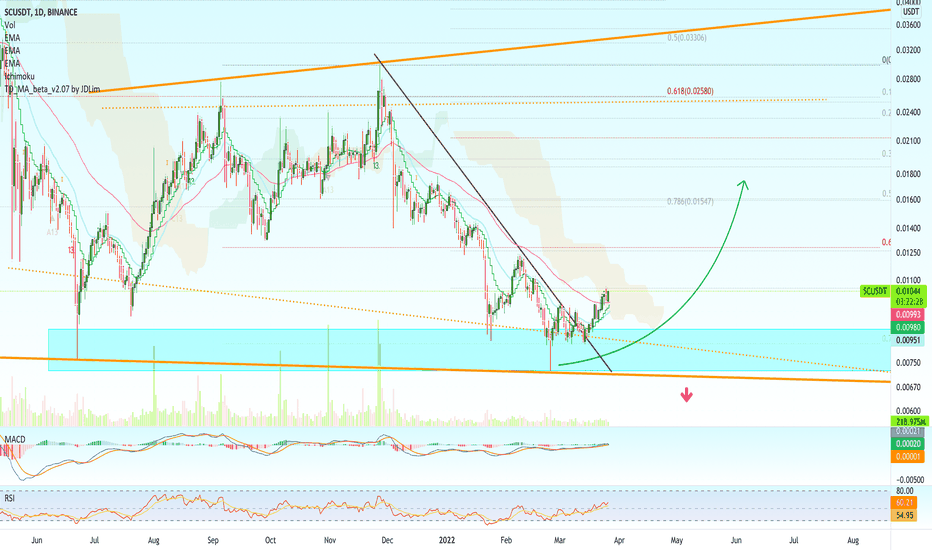Click the 0.02800 price axis label
The height and width of the screenshot is (550, 932).
pyautogui.click(x=908, y=79)
